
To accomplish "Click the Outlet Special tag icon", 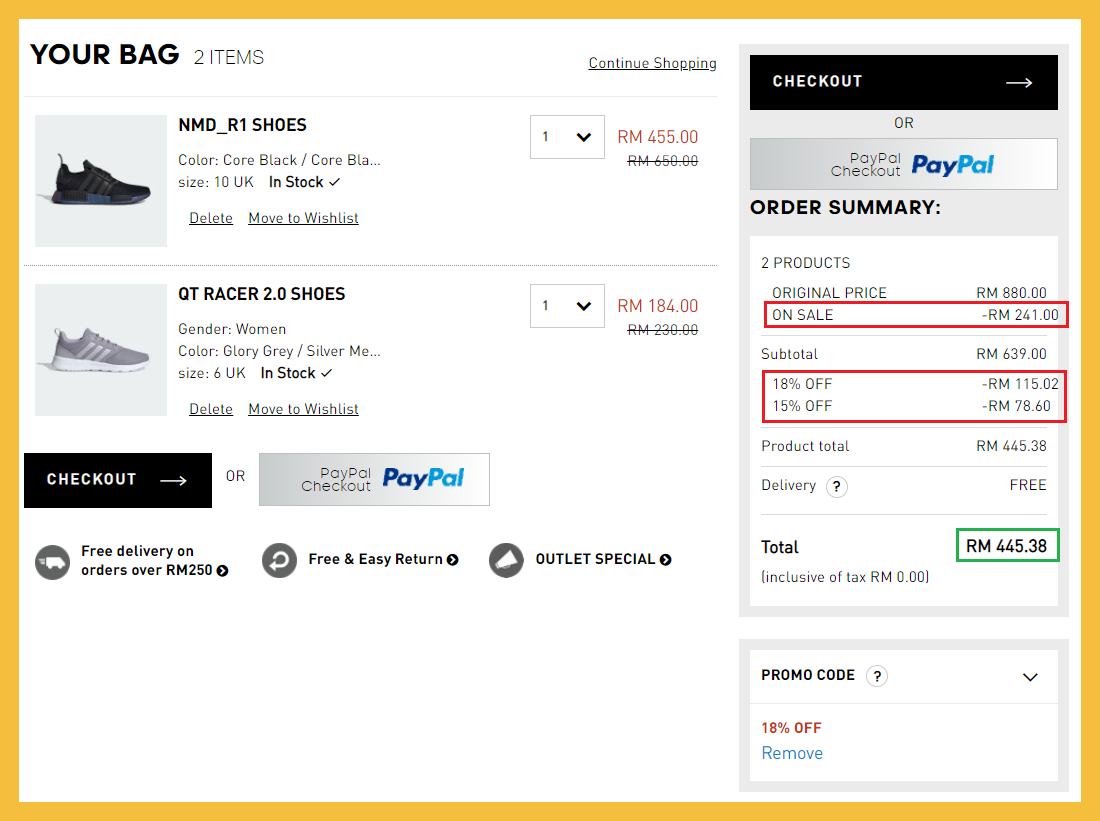I will pyautogui.click(x=507, y=561).
